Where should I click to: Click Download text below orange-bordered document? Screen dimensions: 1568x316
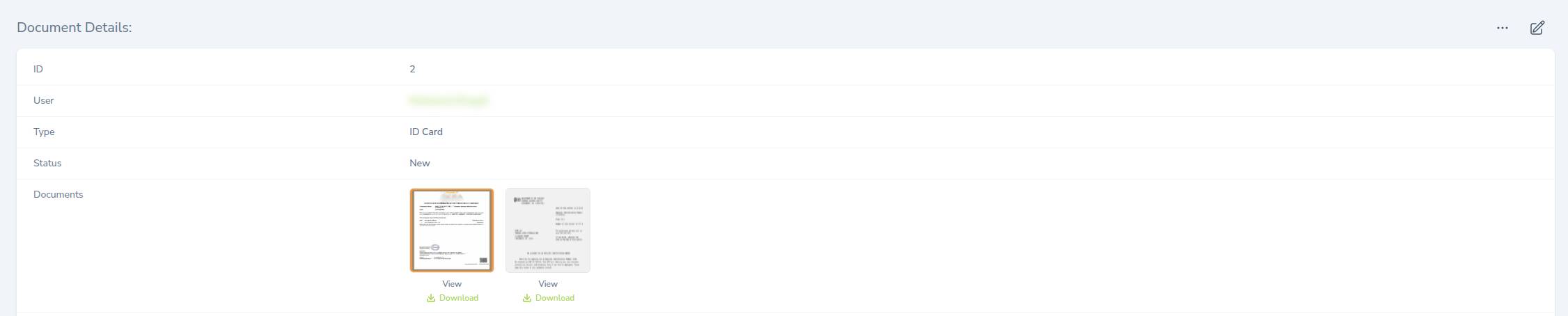coord(459,298)
